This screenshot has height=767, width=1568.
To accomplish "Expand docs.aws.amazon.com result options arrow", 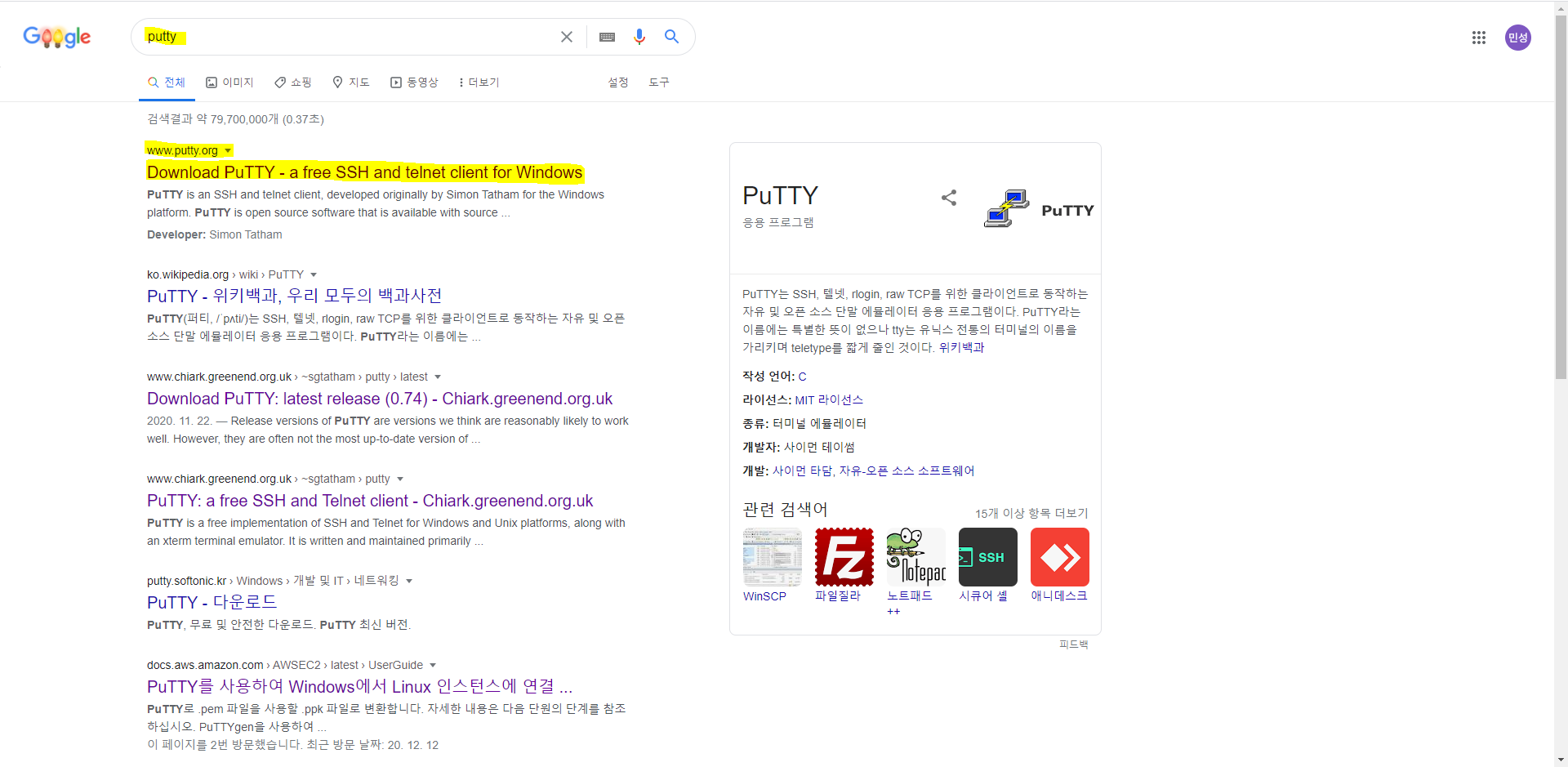I will click(433, 665).
